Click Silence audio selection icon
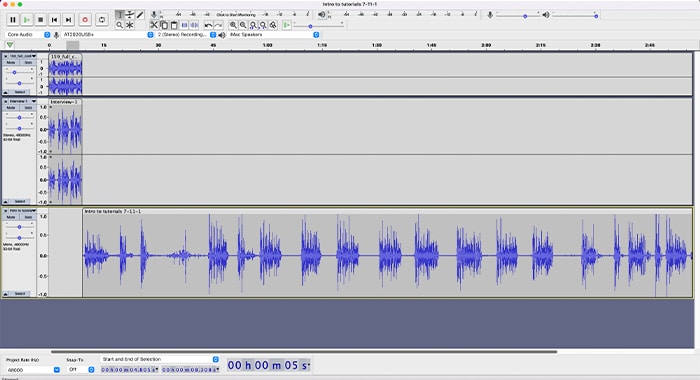 (x=194, y=25)
